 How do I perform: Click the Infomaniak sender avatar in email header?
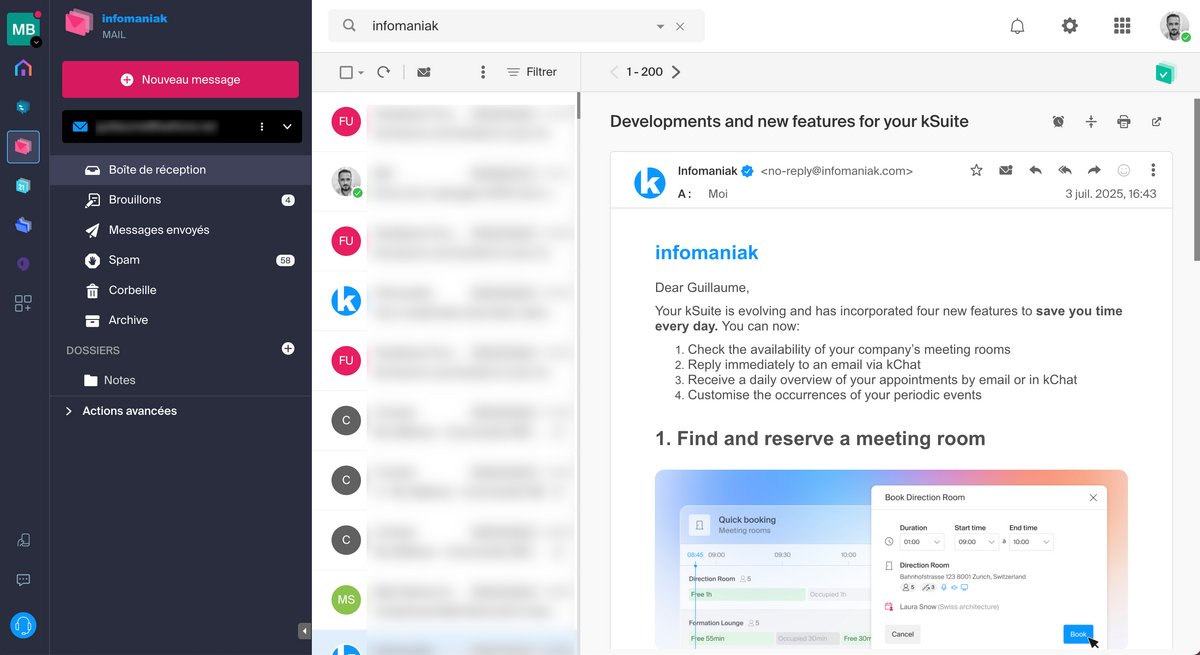click(x=650, y=182)
